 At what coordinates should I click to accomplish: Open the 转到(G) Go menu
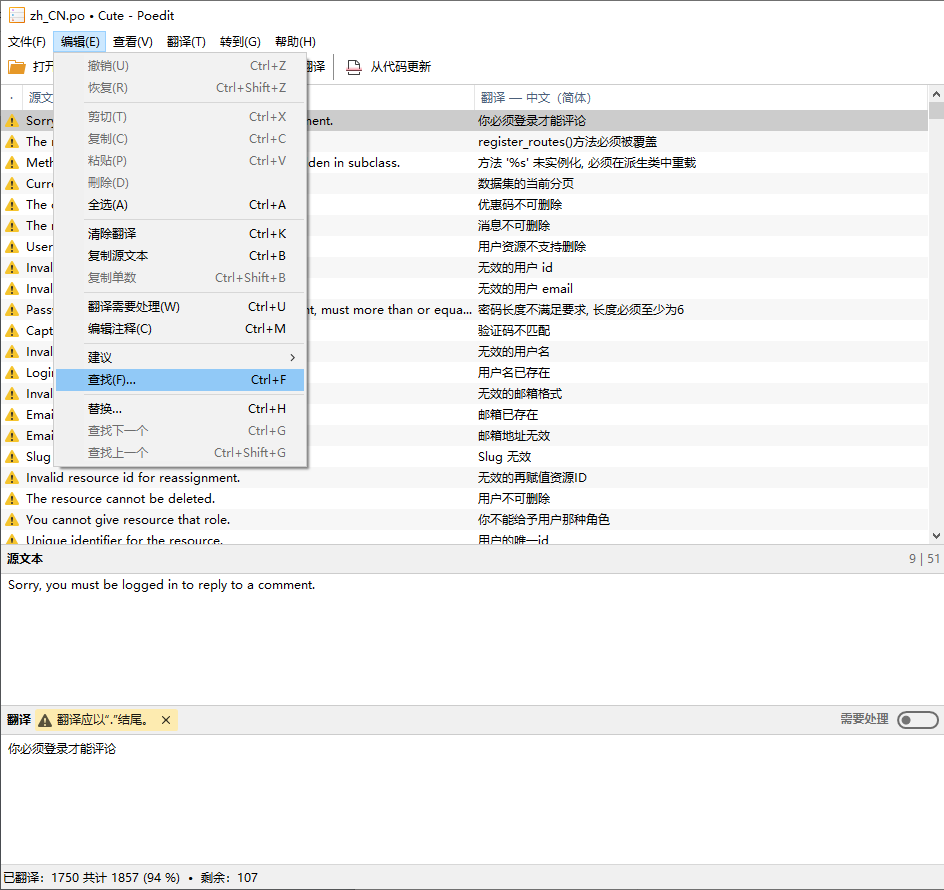(x=240, y=42)
